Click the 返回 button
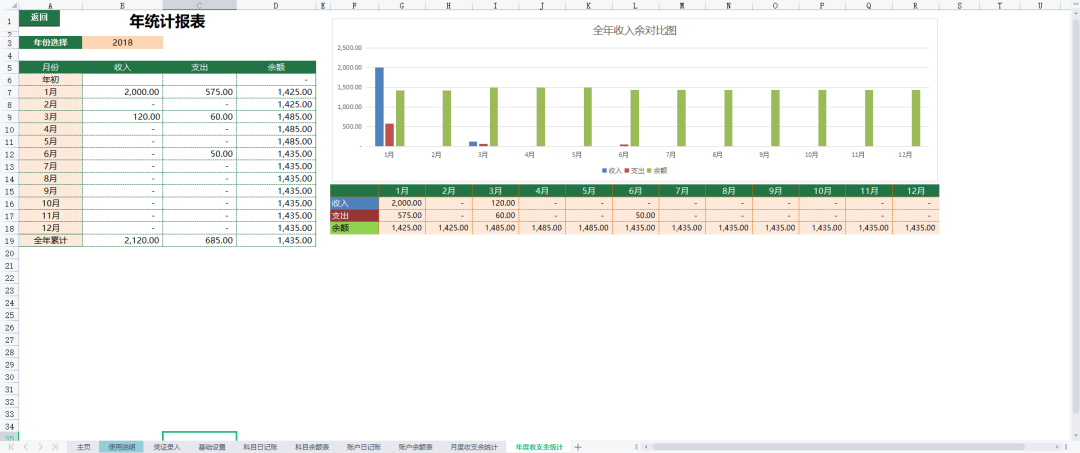The width and height of the screenshot is (1080, 453). pos(39,18)
